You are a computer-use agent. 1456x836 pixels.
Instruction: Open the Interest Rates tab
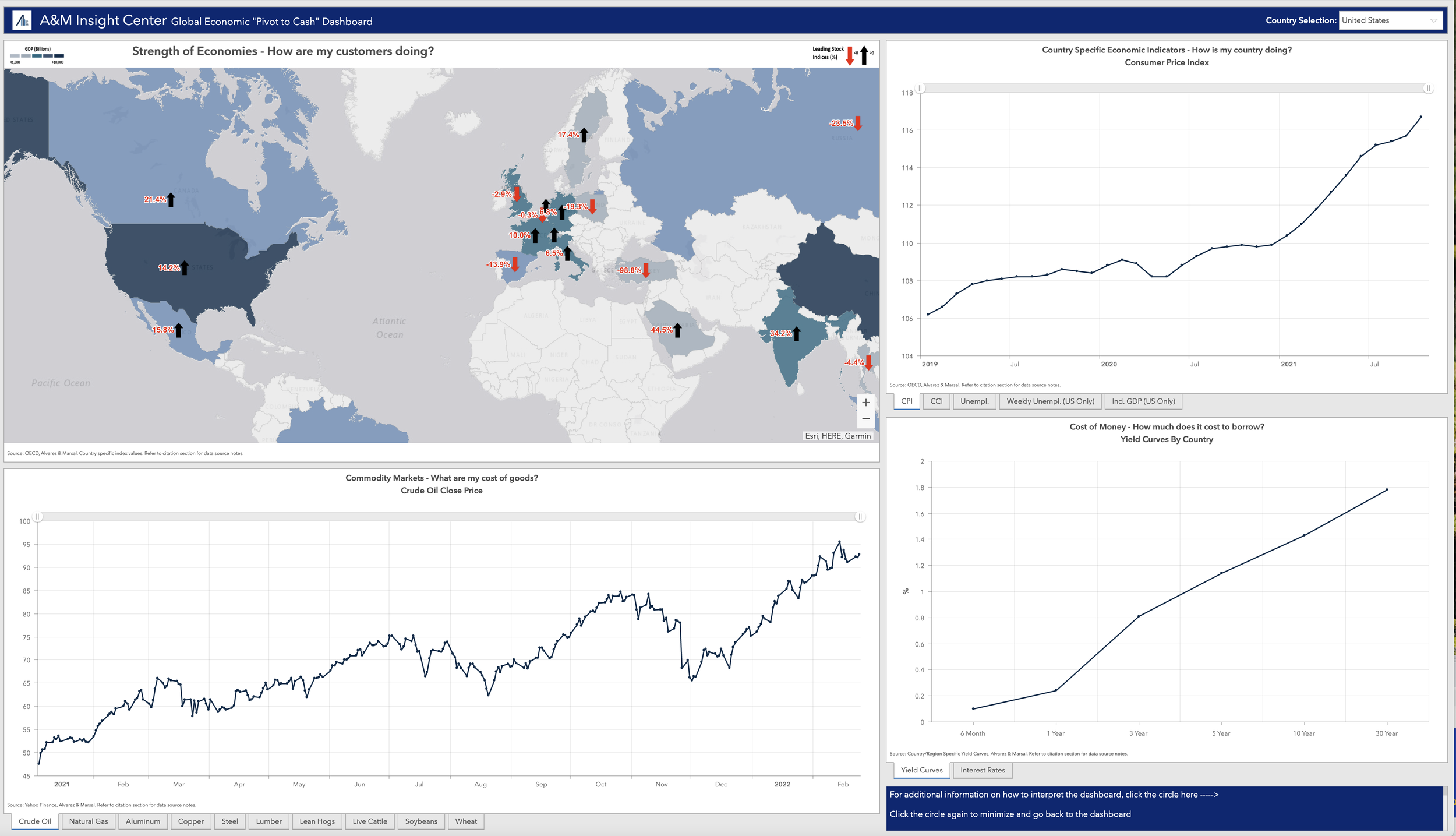pos(982,770)
